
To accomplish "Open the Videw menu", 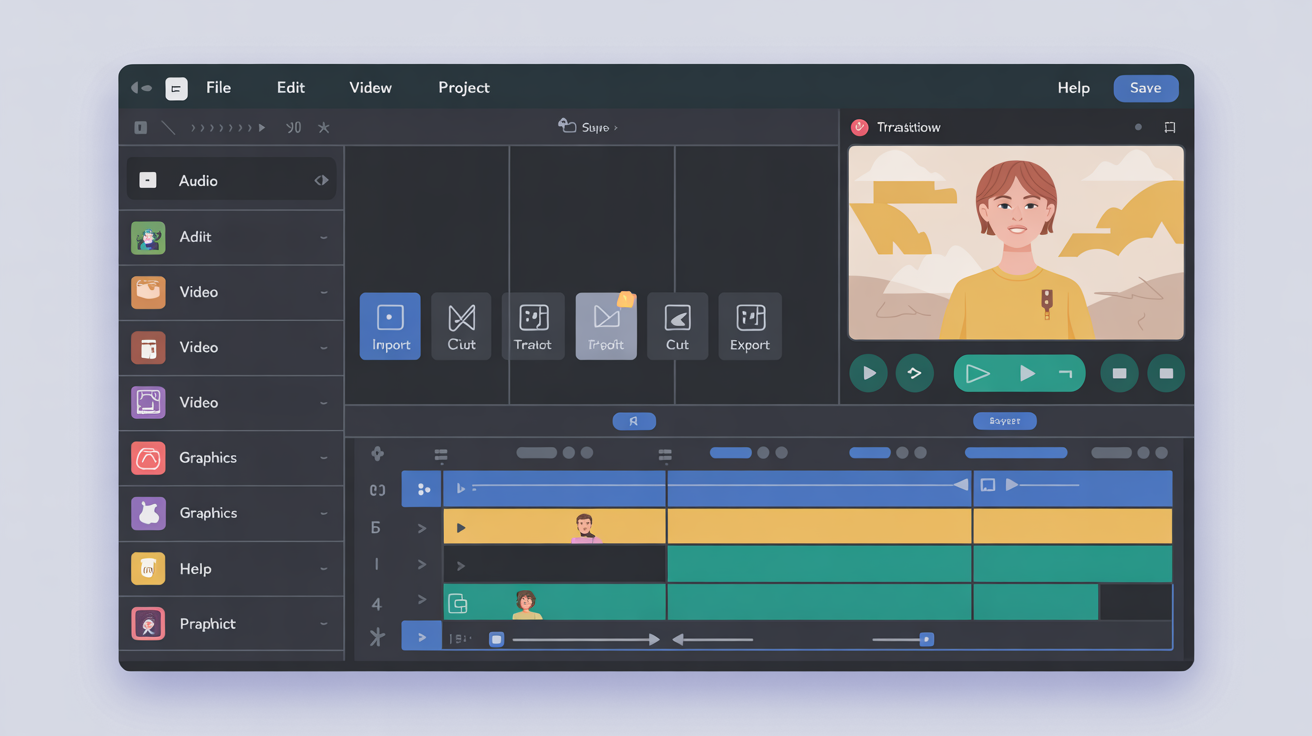I will (x=370, y=88).
